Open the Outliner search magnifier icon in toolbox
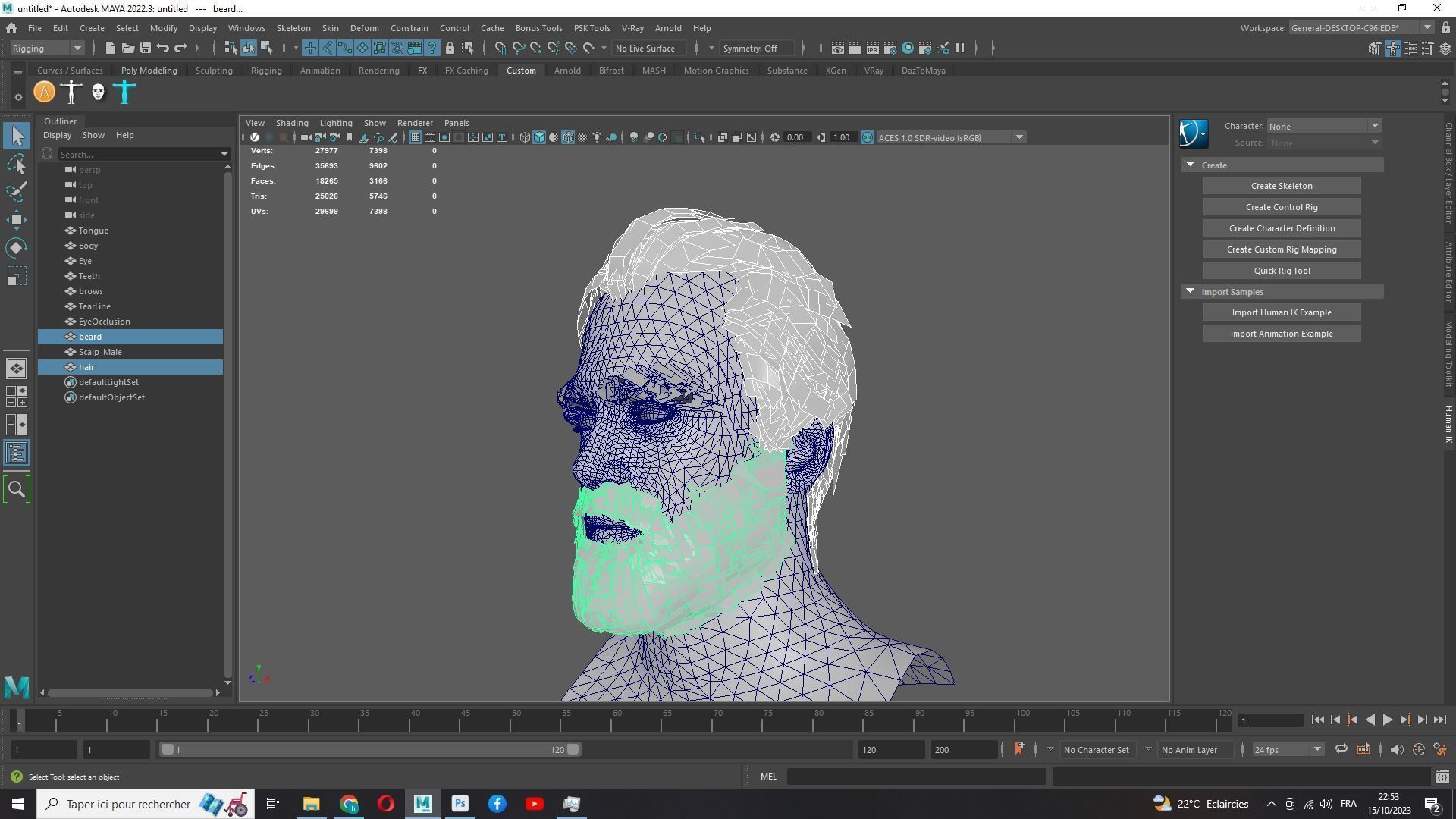 (17, 489)
